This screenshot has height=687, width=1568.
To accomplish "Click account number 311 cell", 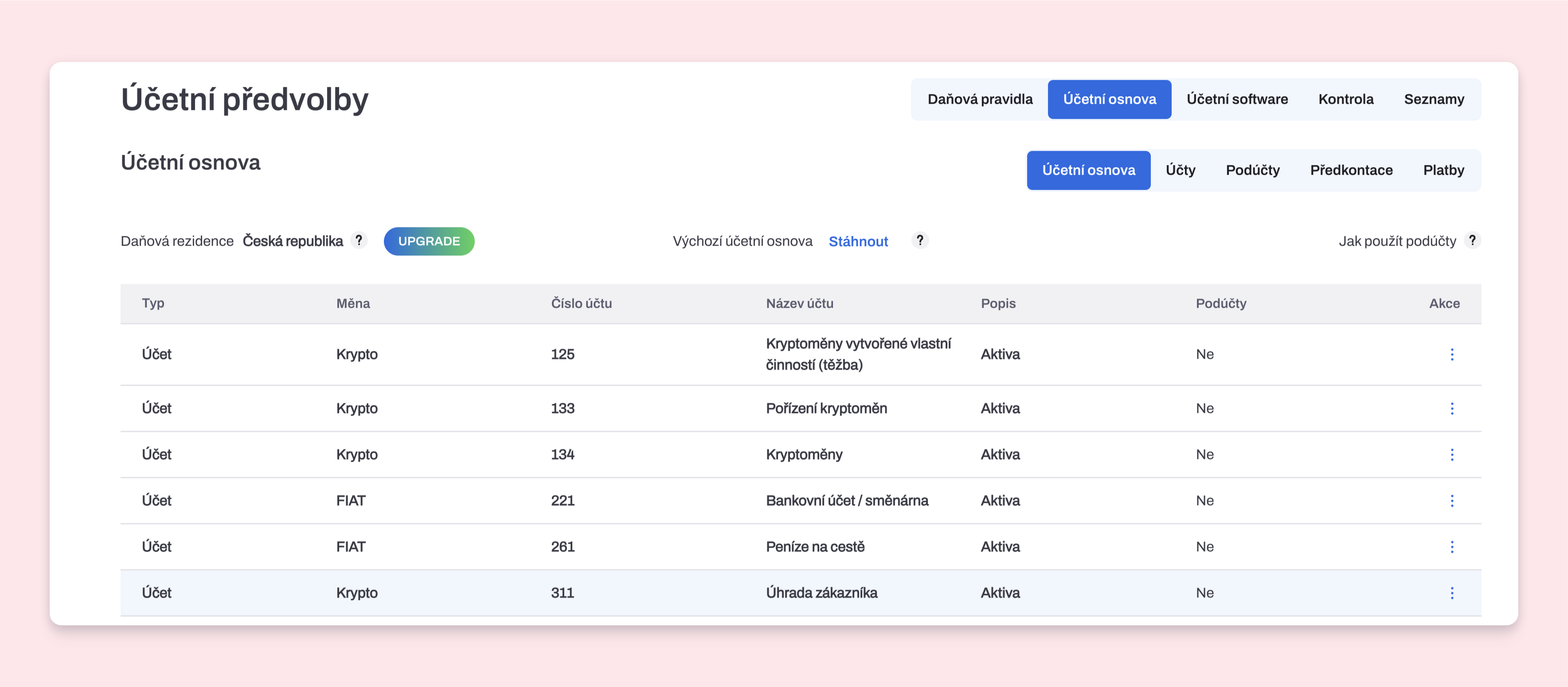I will (563, 593).
